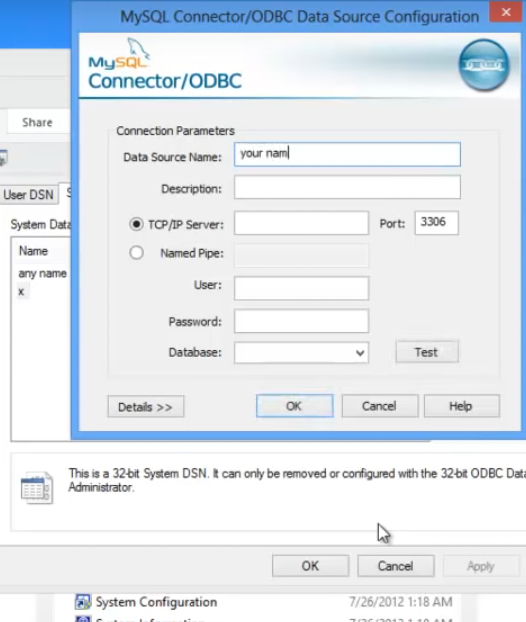This screenshot has height=622, width=526.
Task: Close the MySQL Connector/ODBC dialog
Action: tap(505, 12)
